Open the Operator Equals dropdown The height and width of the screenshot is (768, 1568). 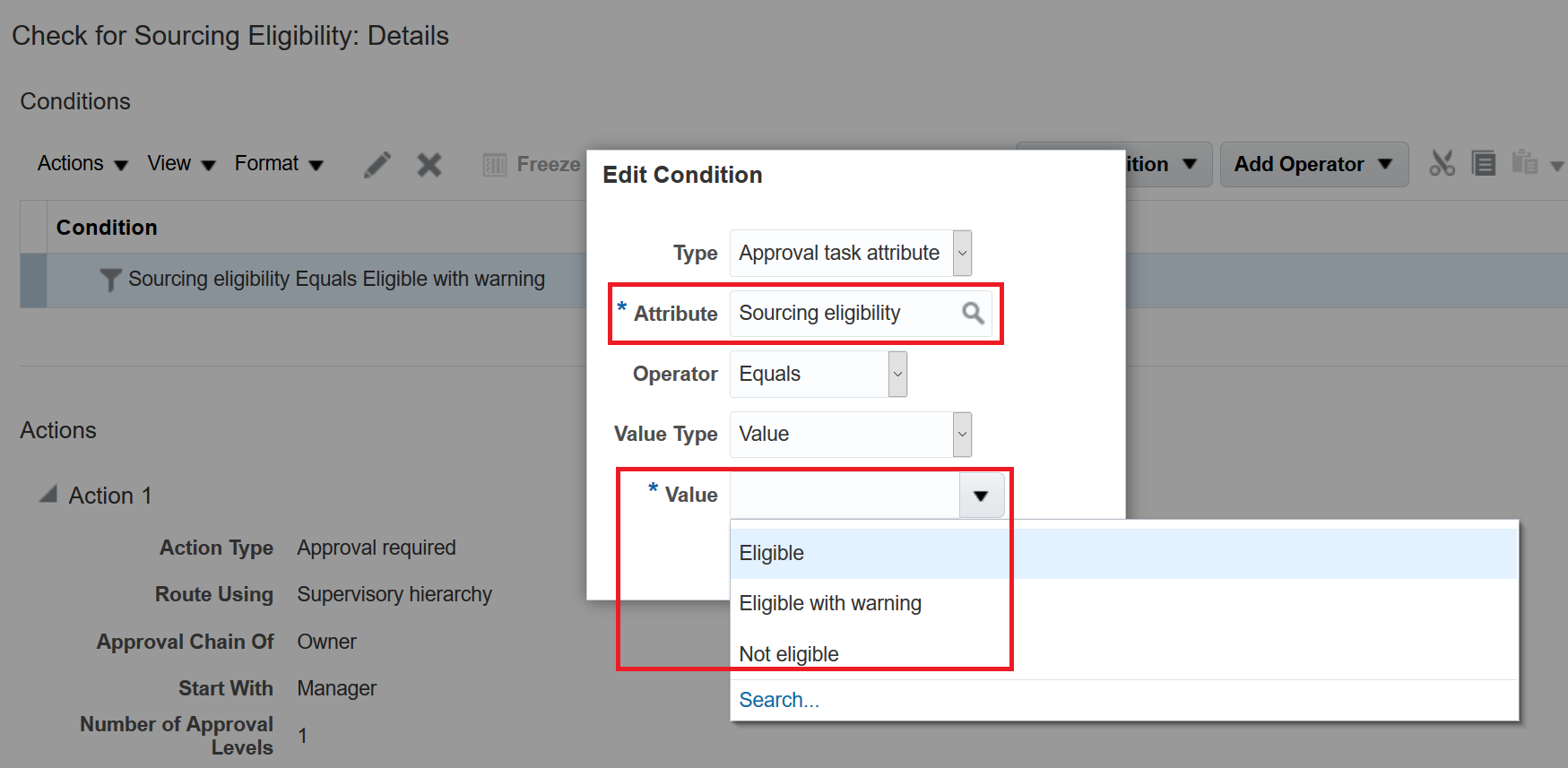coord(897,374)
